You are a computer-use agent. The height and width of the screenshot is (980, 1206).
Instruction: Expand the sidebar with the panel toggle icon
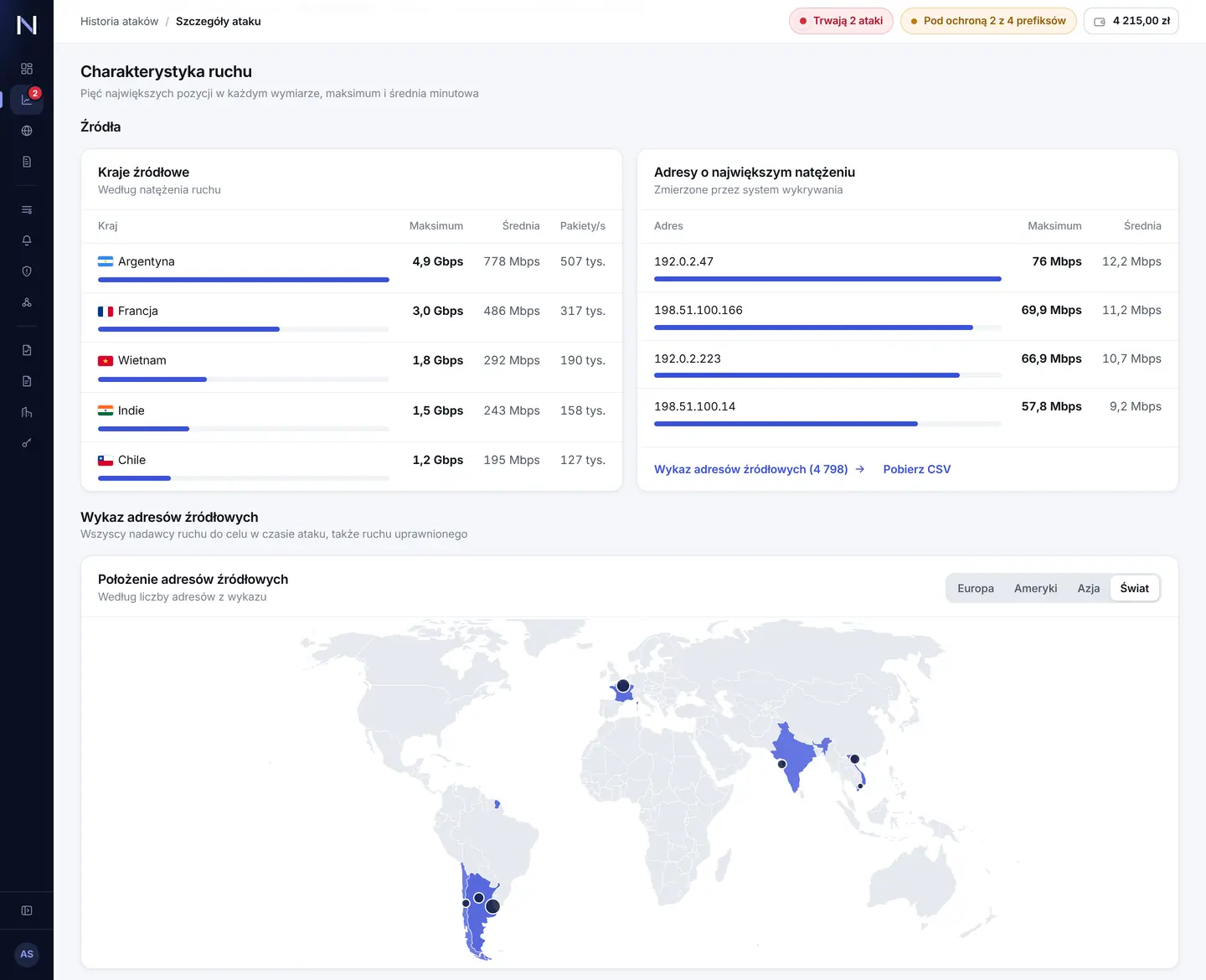tap(27, 910)
